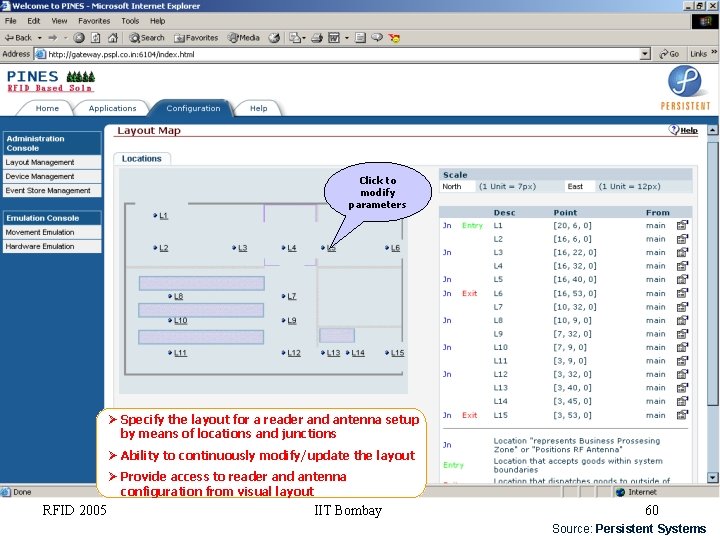Click edit icon for row L4
Screen dimensions: 720x540
(x=682, y=266)
